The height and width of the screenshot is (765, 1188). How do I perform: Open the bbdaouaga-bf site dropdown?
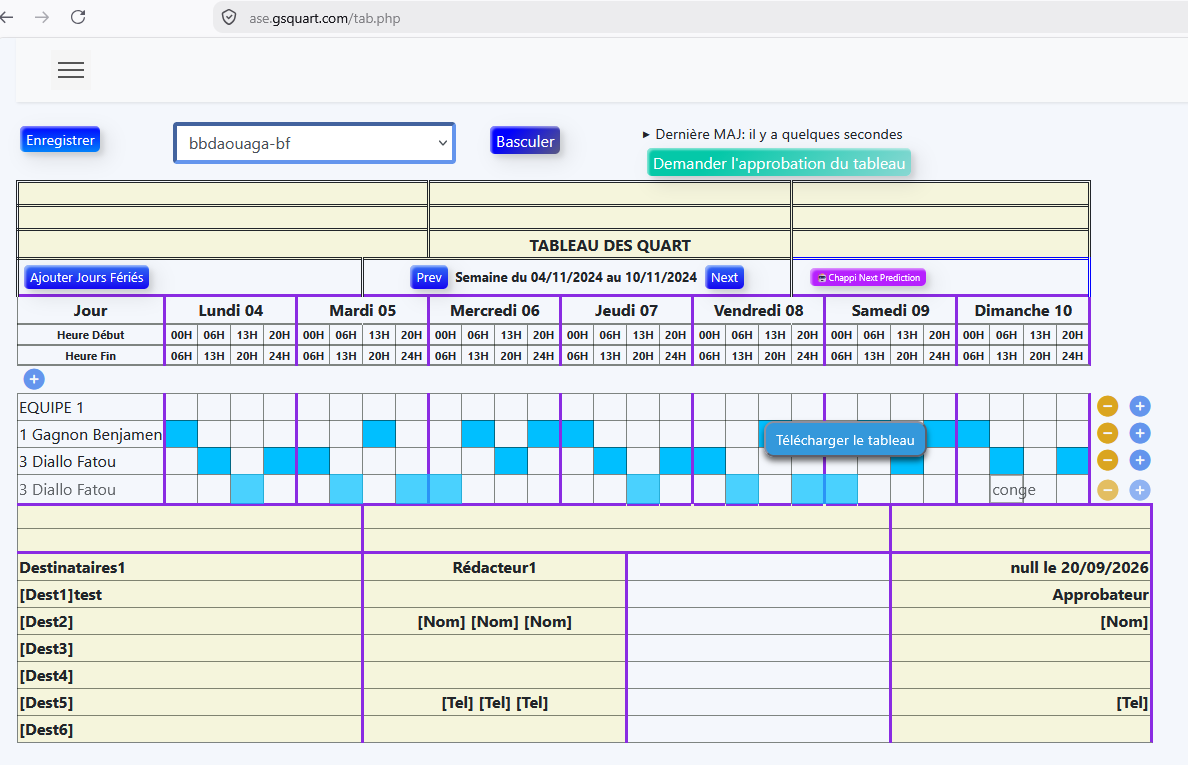point(314,143)
